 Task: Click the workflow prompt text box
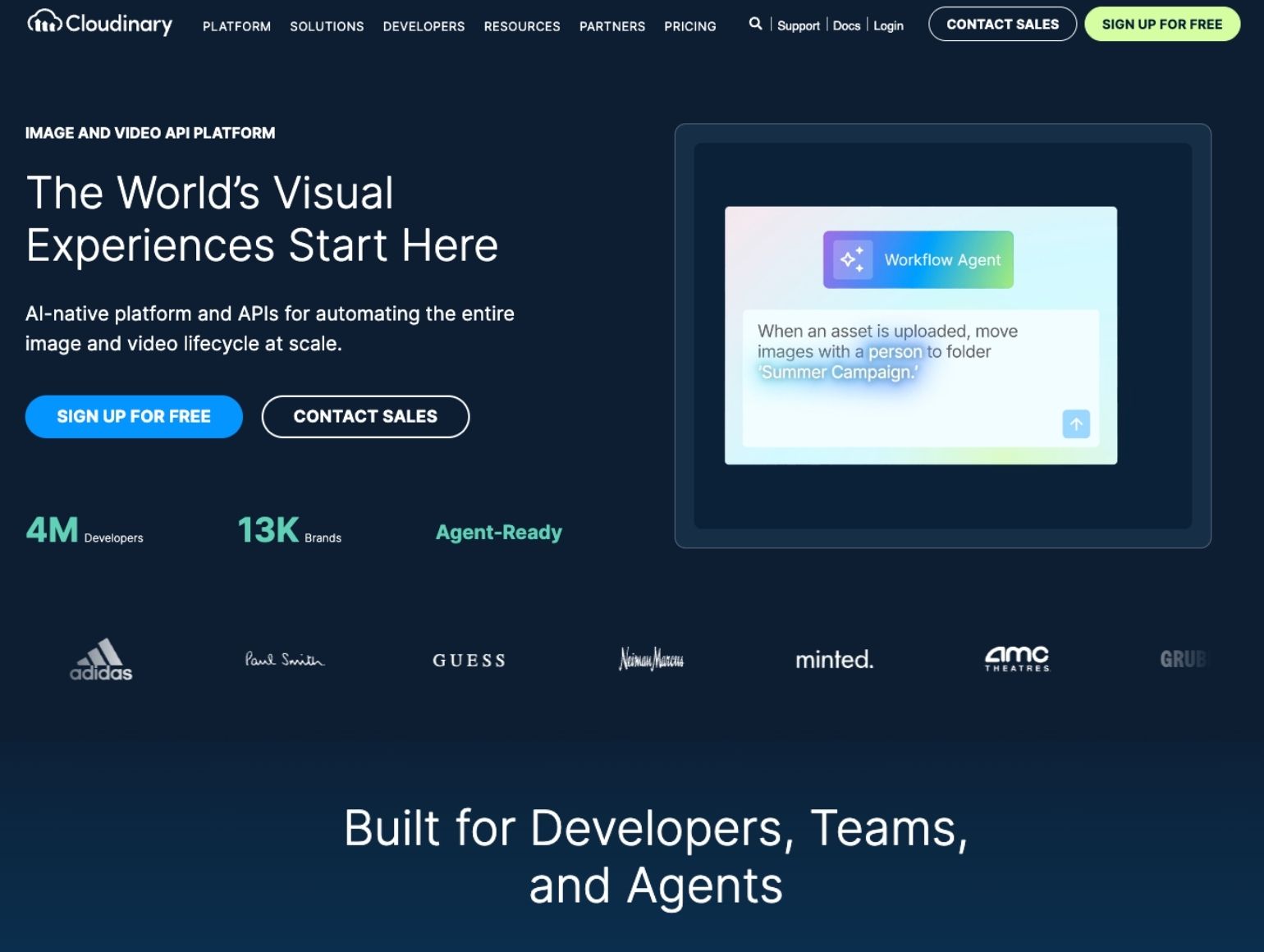click(x=920, y=378)
